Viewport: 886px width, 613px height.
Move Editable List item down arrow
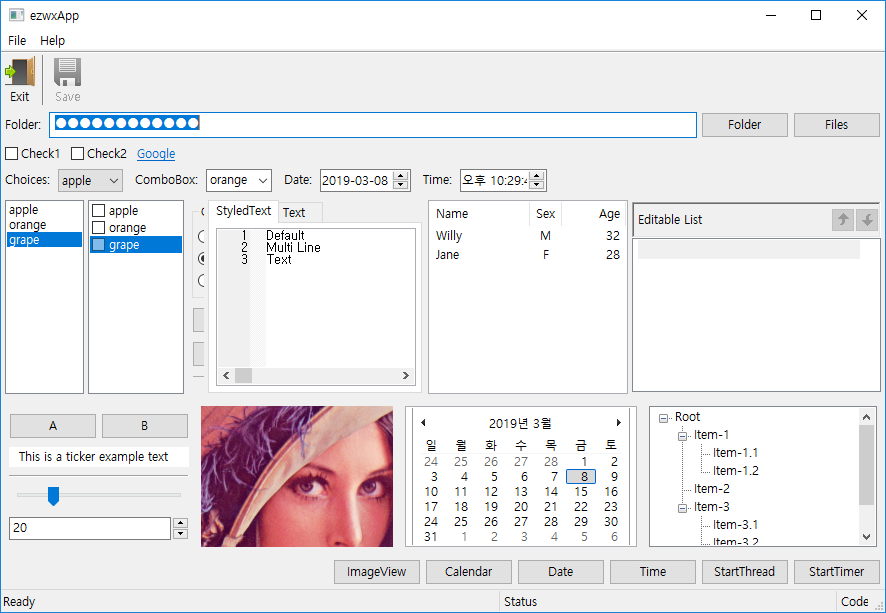point(867,219)
